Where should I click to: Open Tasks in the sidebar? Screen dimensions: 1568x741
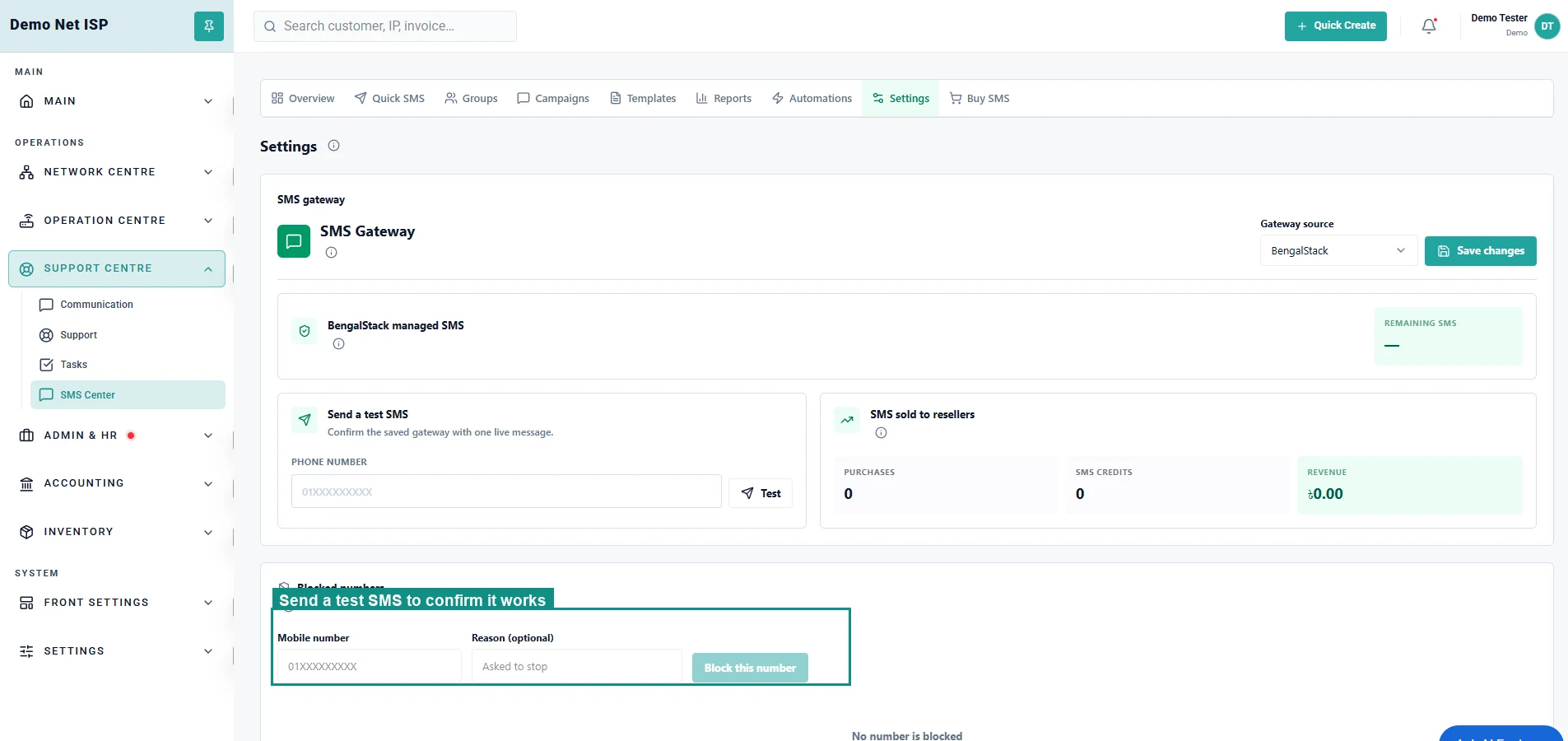128,365
